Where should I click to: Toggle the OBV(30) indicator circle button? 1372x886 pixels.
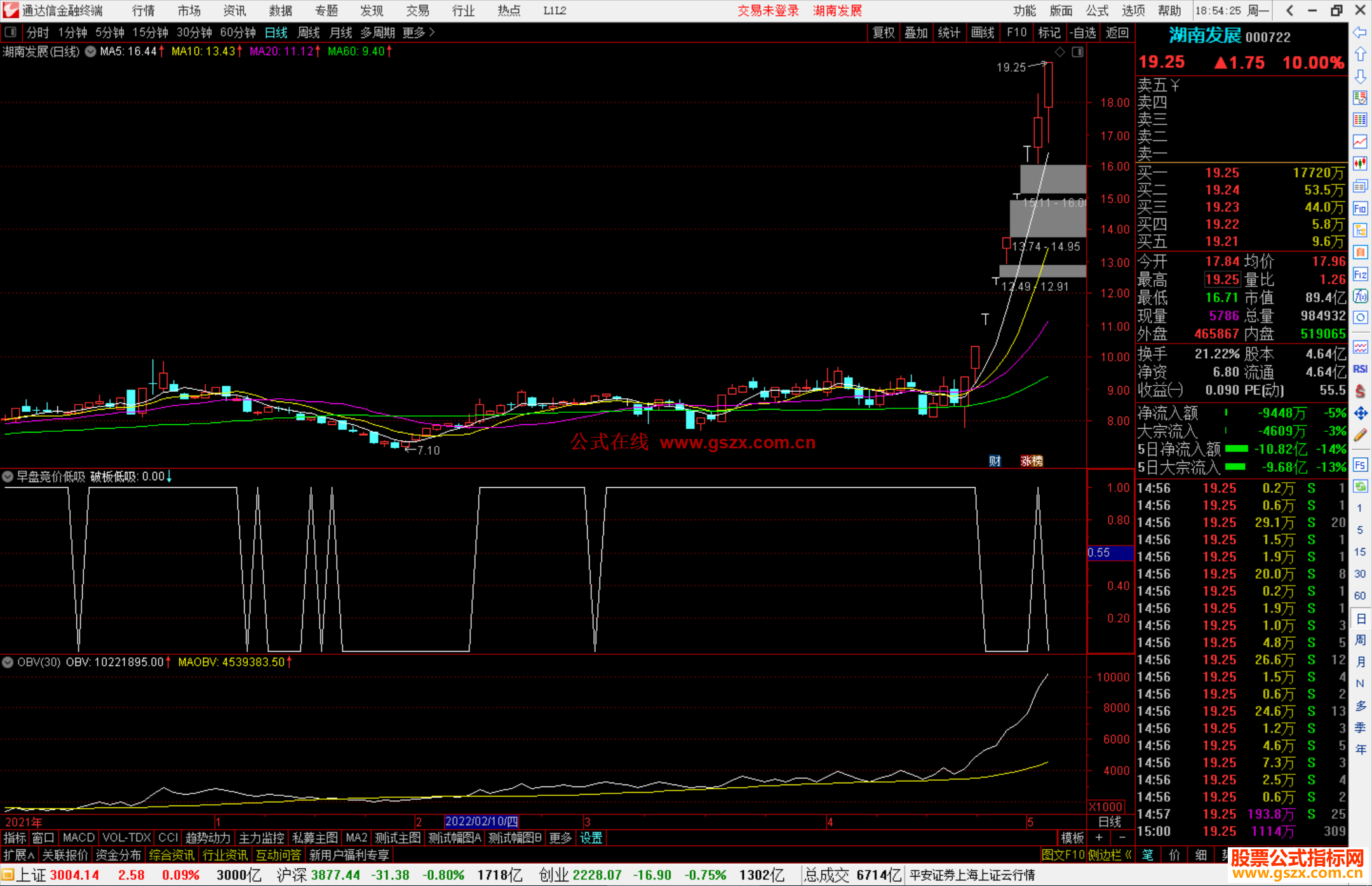point(8,662)
